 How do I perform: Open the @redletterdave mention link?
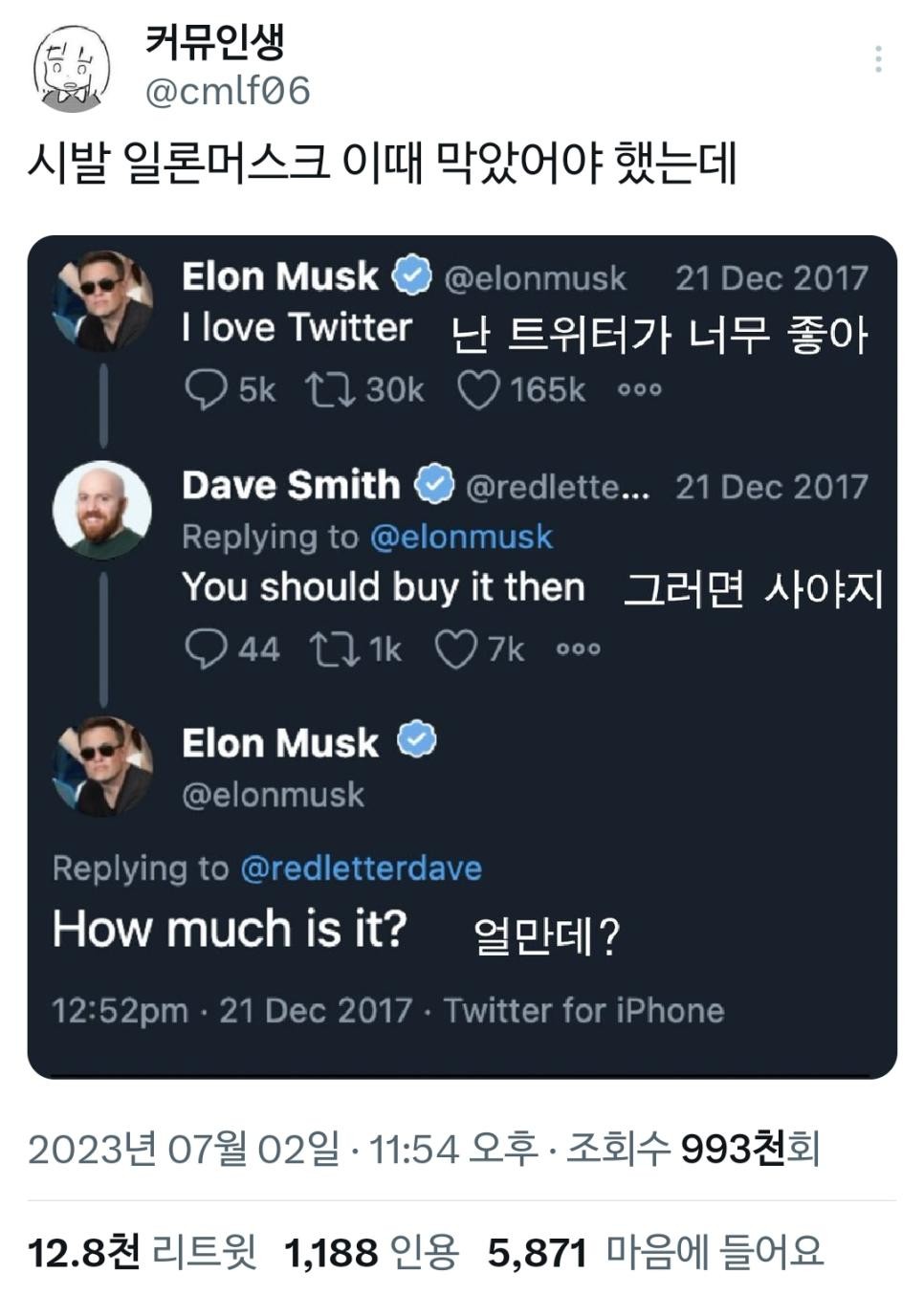tap(361, 868)
